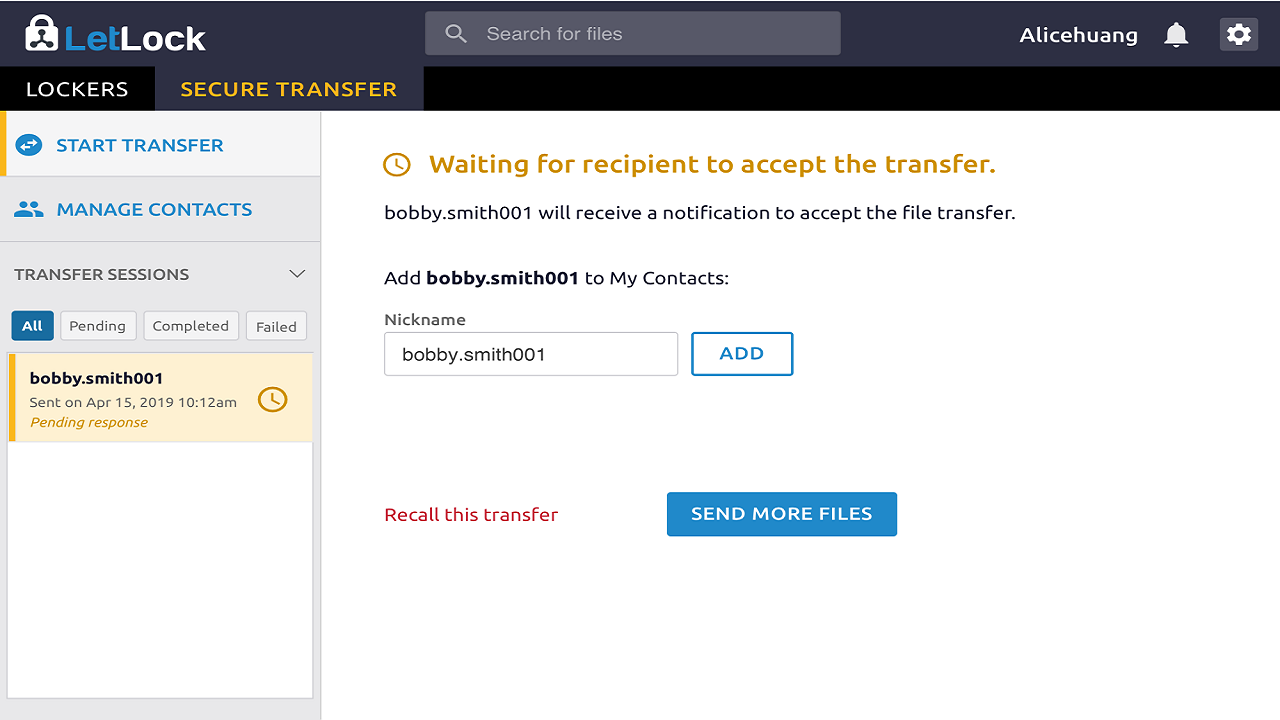Image resolution: width=1280 pixels, height=720 pixels.
Task: Click the ADD nickname button
Action: (742, 354)
